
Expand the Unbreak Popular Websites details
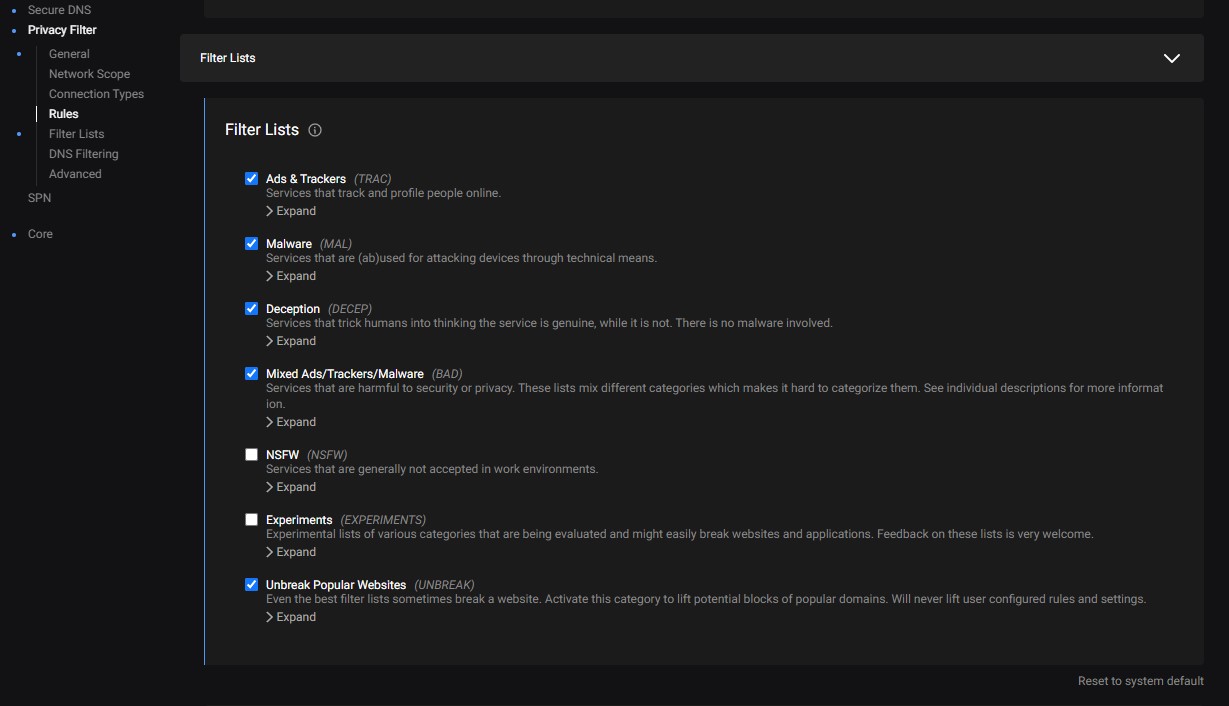coord(291,617)
